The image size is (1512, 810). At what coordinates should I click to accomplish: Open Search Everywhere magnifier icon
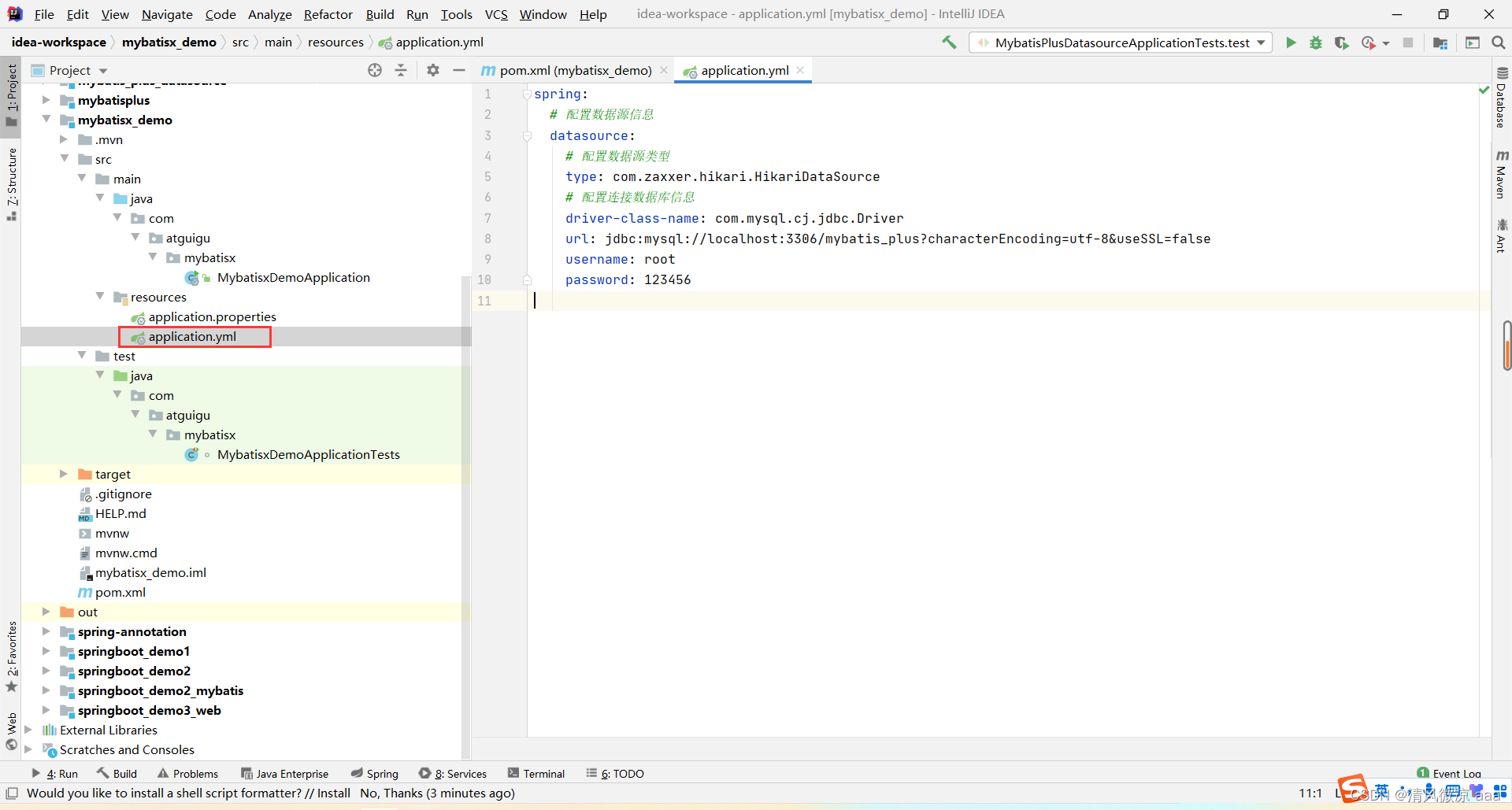pos(1499,43)
